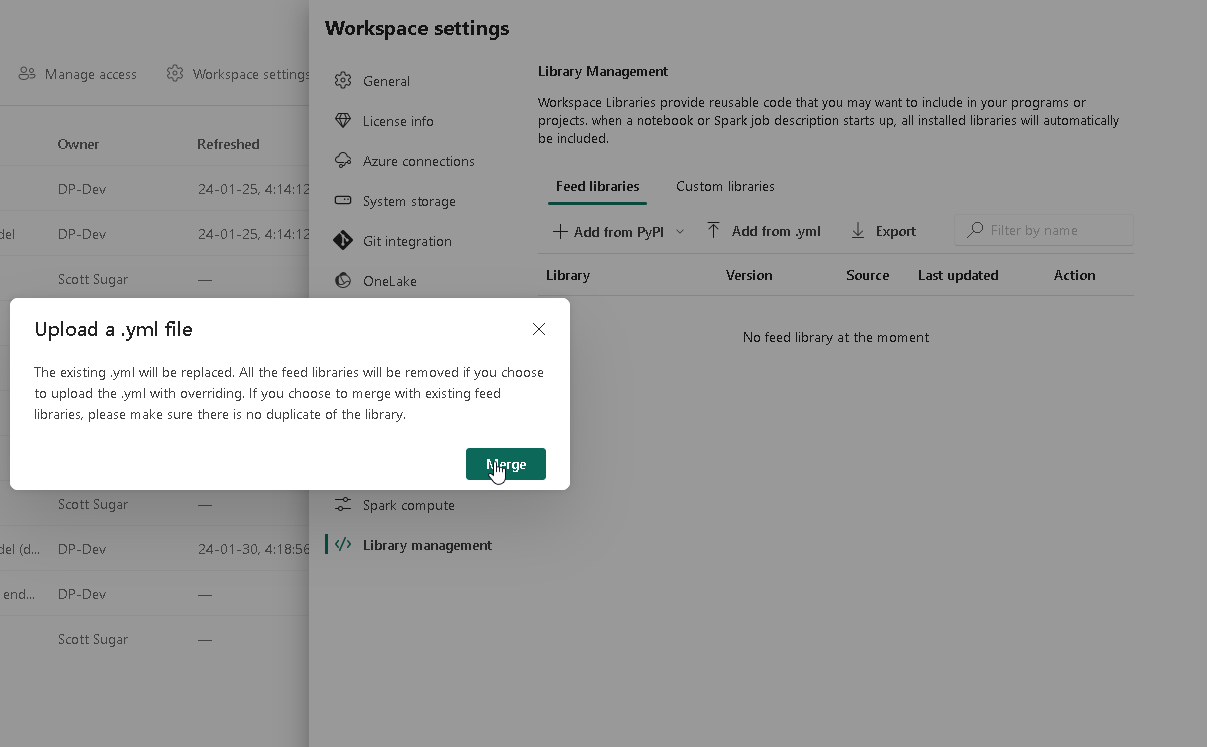This screenshot has width=1207, height=747.
Task: Click the Export download icon
Action: (x=857, y=230)
